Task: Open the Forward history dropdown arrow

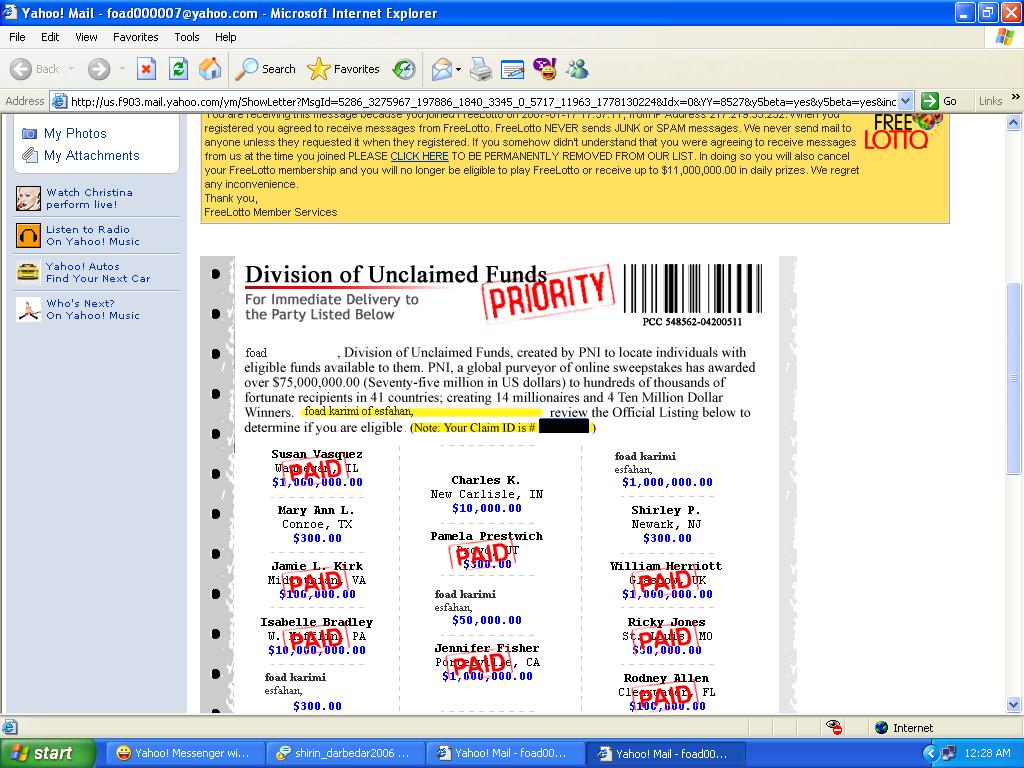Action: click(x=122, y=69)
